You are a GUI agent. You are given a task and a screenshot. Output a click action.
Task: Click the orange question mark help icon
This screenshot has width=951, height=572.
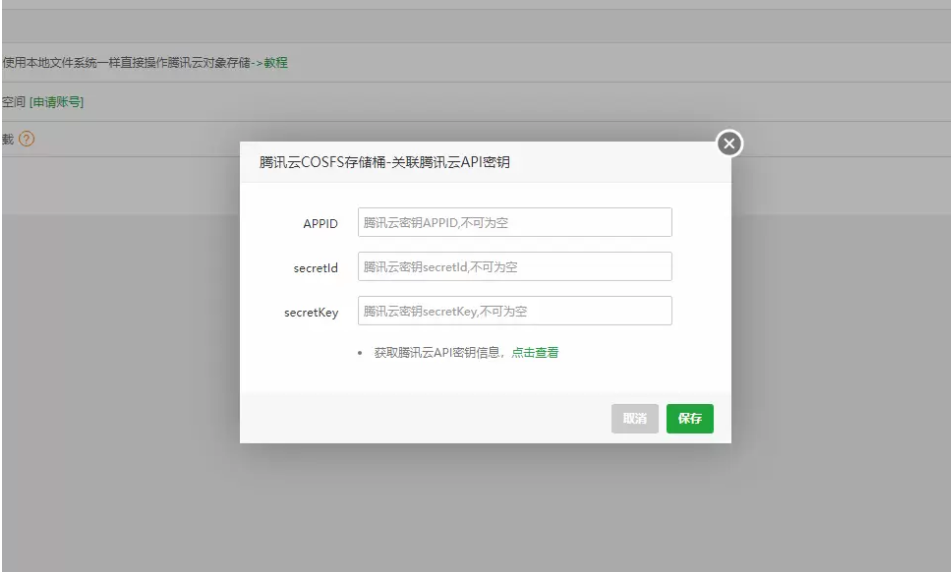tap(27, 139)
